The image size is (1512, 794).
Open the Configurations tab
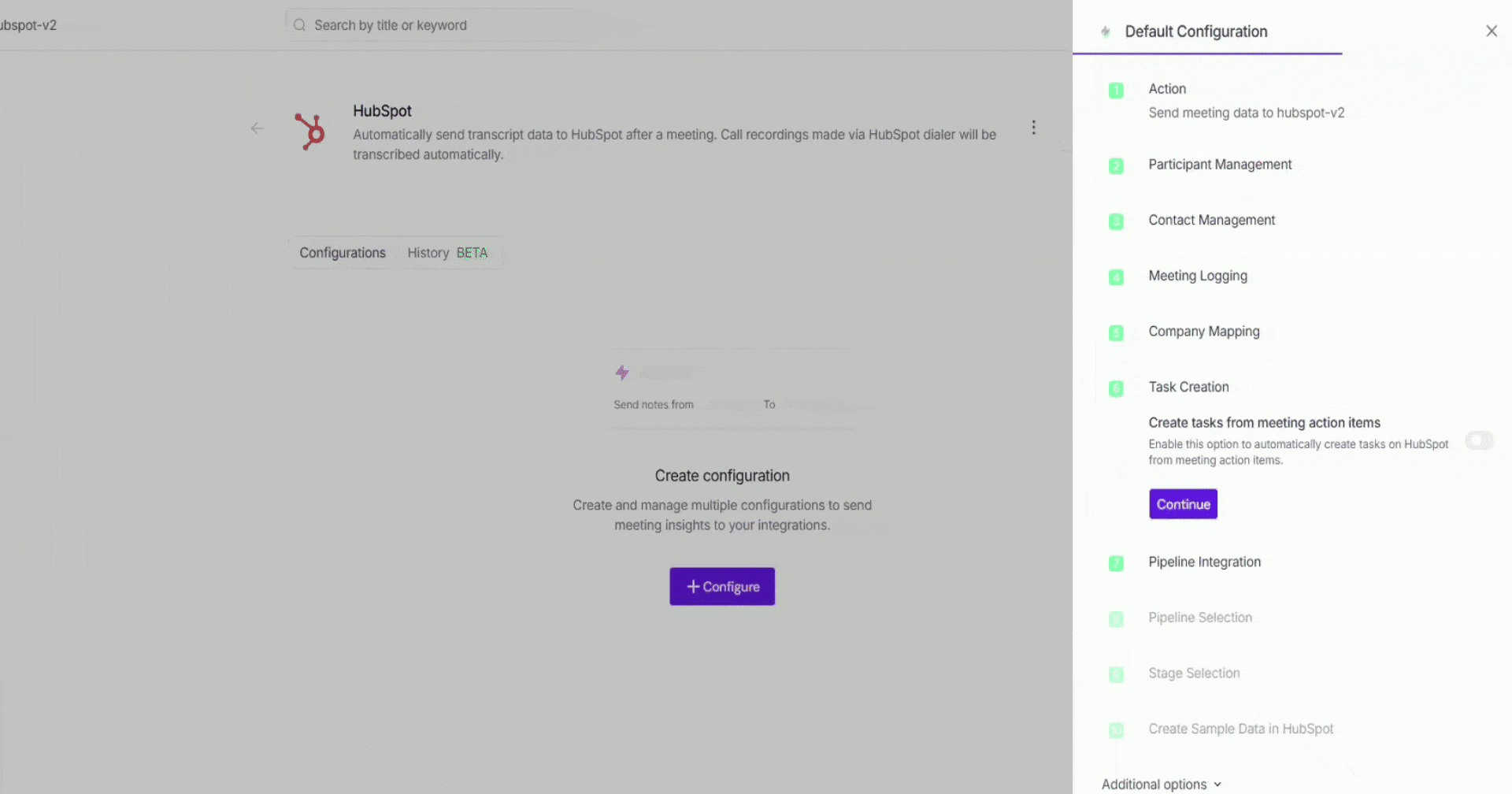click(343, 253)
